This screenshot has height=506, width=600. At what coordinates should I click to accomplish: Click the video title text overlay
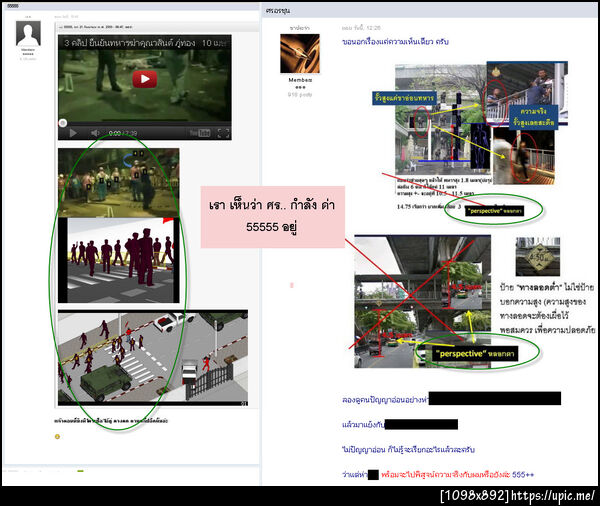[145, 43]
